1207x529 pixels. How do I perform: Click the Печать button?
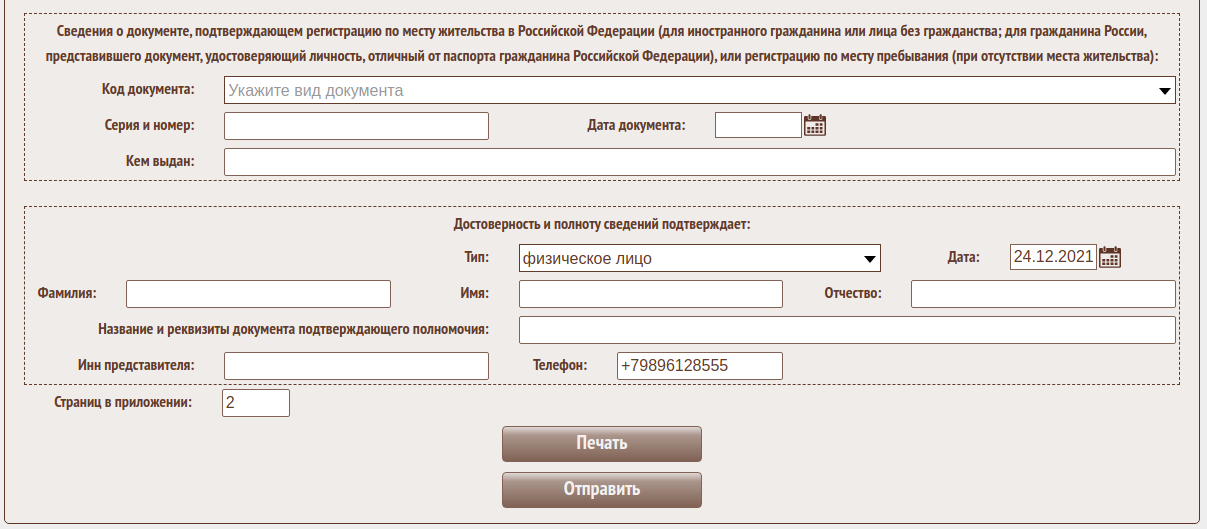(601, 444)
